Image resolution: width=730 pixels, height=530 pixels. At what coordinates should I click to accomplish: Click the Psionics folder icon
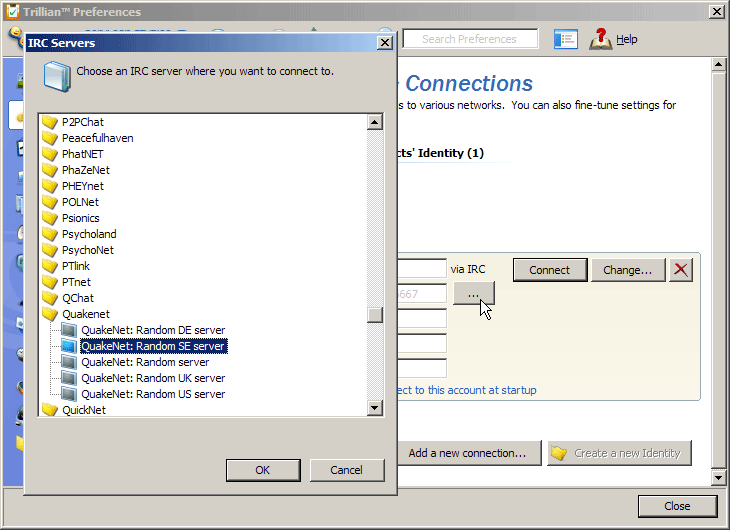click(x=50, y=218)
